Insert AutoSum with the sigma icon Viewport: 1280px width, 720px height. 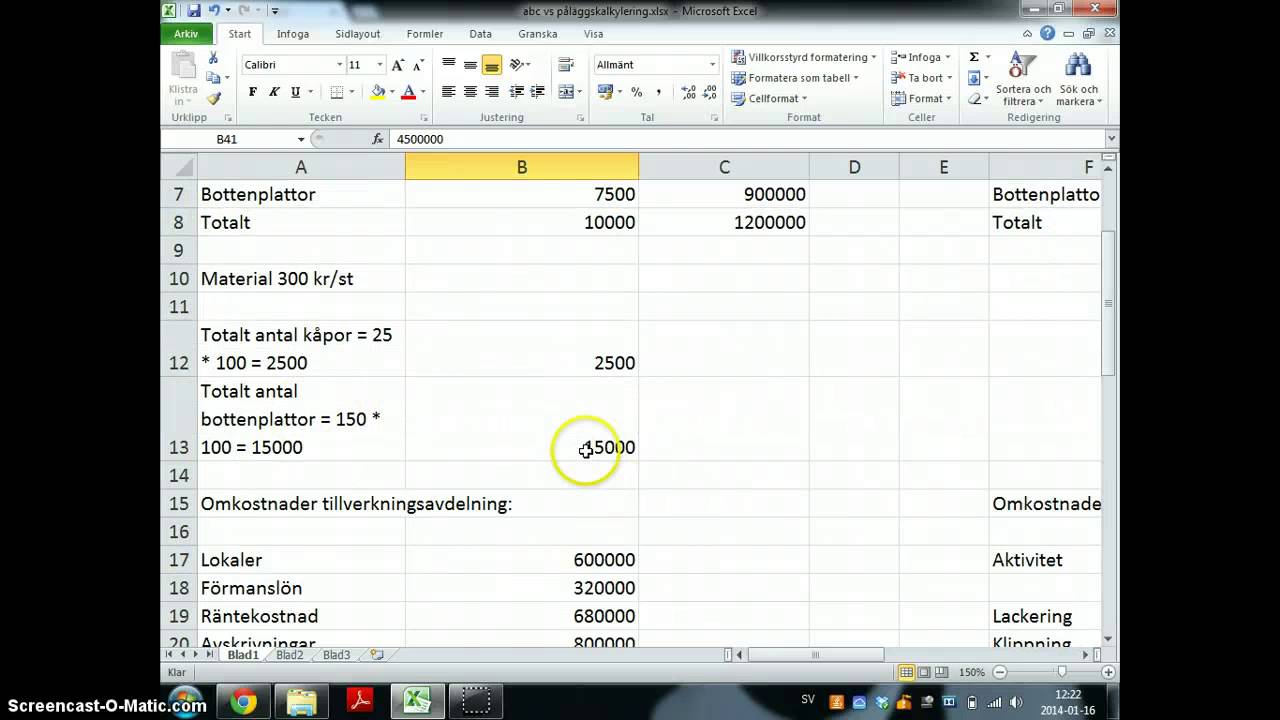(x=974, y=57)
